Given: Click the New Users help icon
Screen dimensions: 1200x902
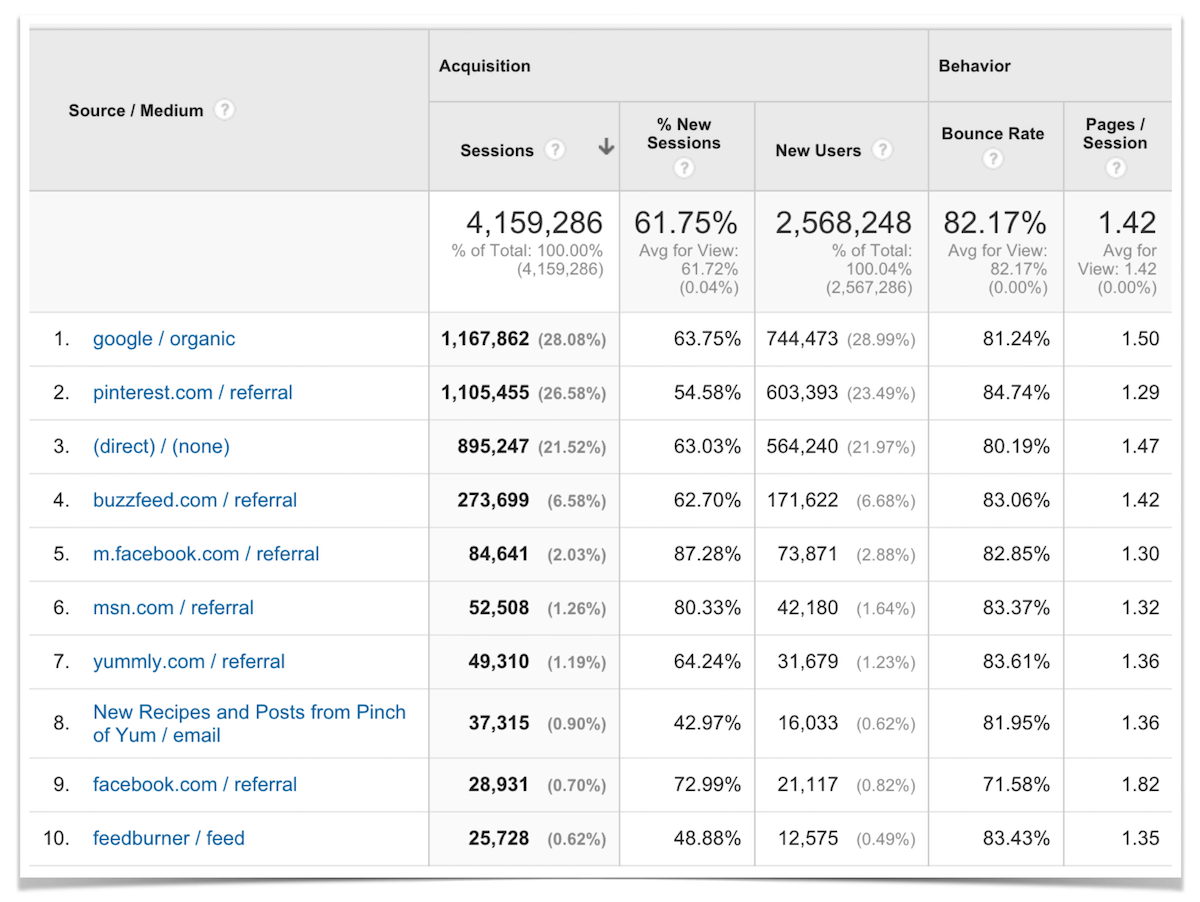Looking at the screenshot, I should click(x=882, y=149).
